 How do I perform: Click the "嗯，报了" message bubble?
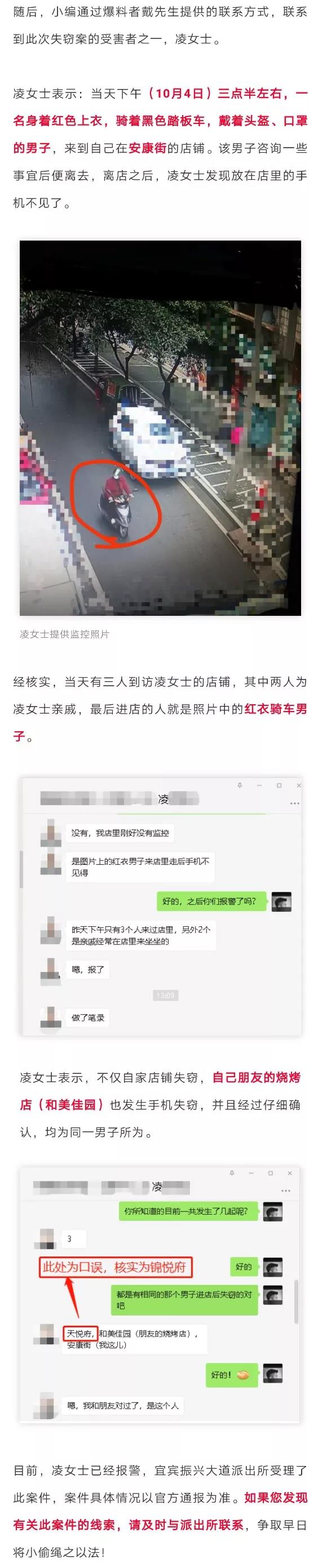tap(88, 969)
